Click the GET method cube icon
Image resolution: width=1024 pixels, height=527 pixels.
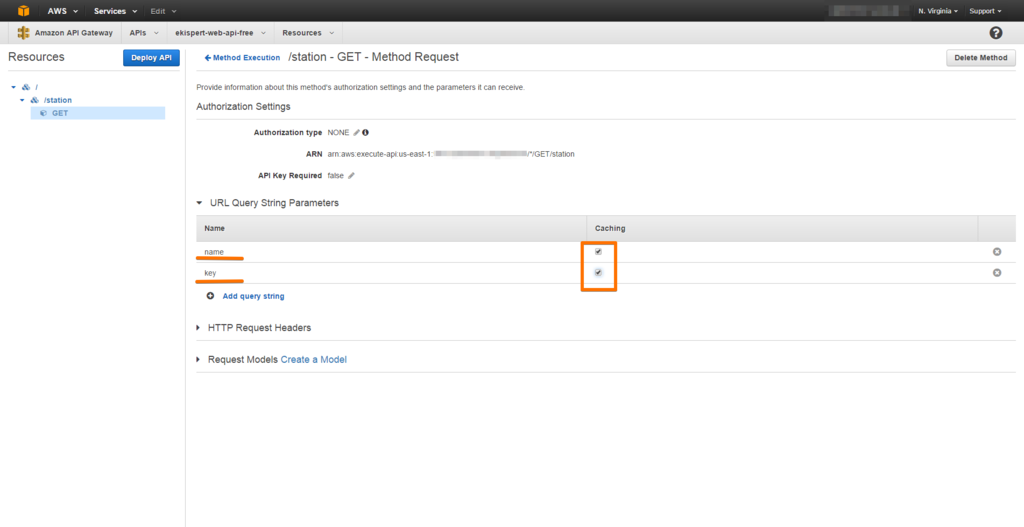pyautogui.click(x=43, y=113)
